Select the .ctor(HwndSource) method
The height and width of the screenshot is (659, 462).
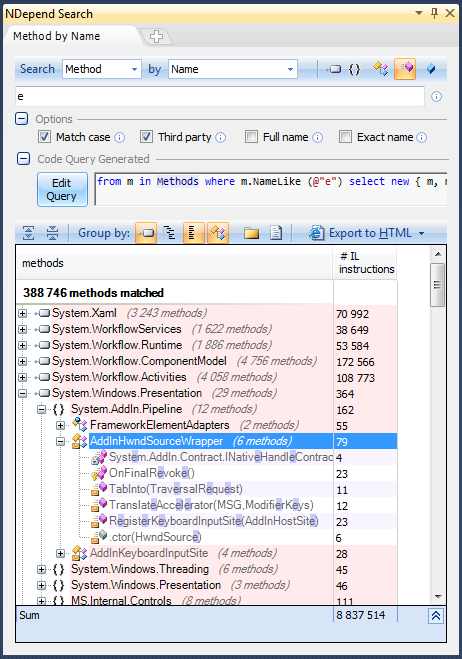click(x=155, y=537)
